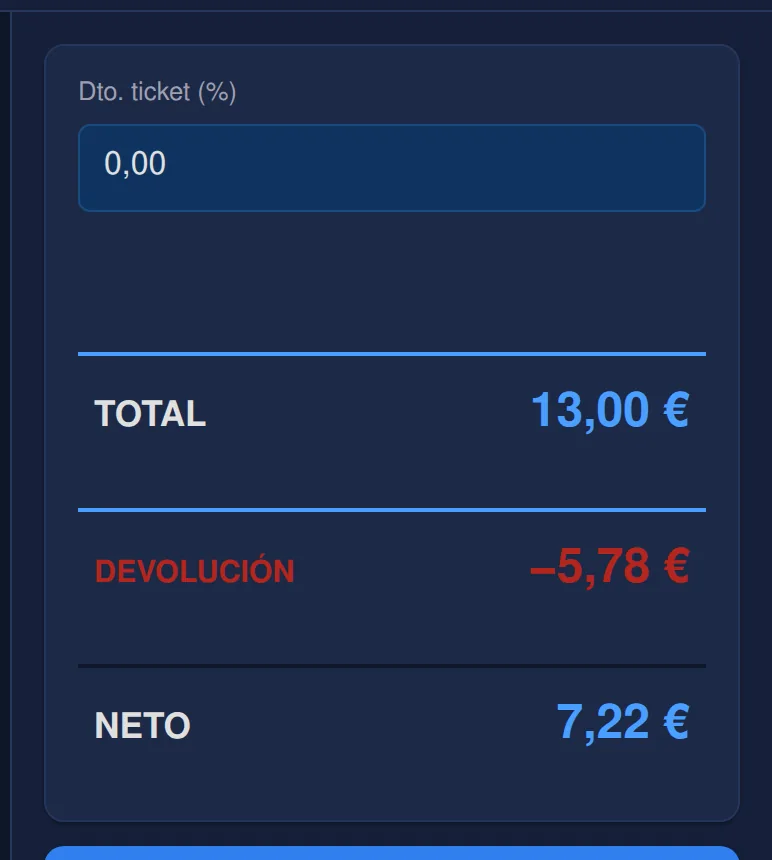Viewport: 772px width, 860px height.
Task: Click the Dto. ticket (%) label
Action: click(157, 92)
